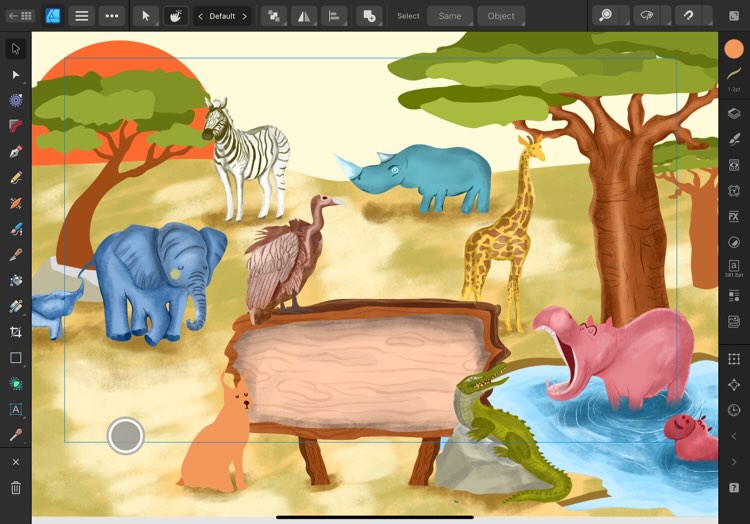
Task: Go to previous preset with left chevron
Action: (x=200, y=16)
